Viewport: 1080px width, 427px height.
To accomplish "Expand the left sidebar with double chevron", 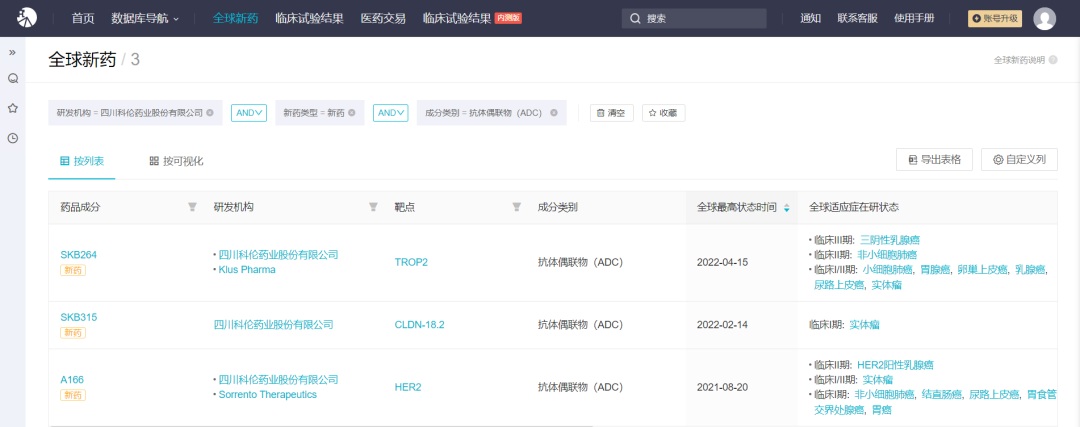I will tap(13, 51).
